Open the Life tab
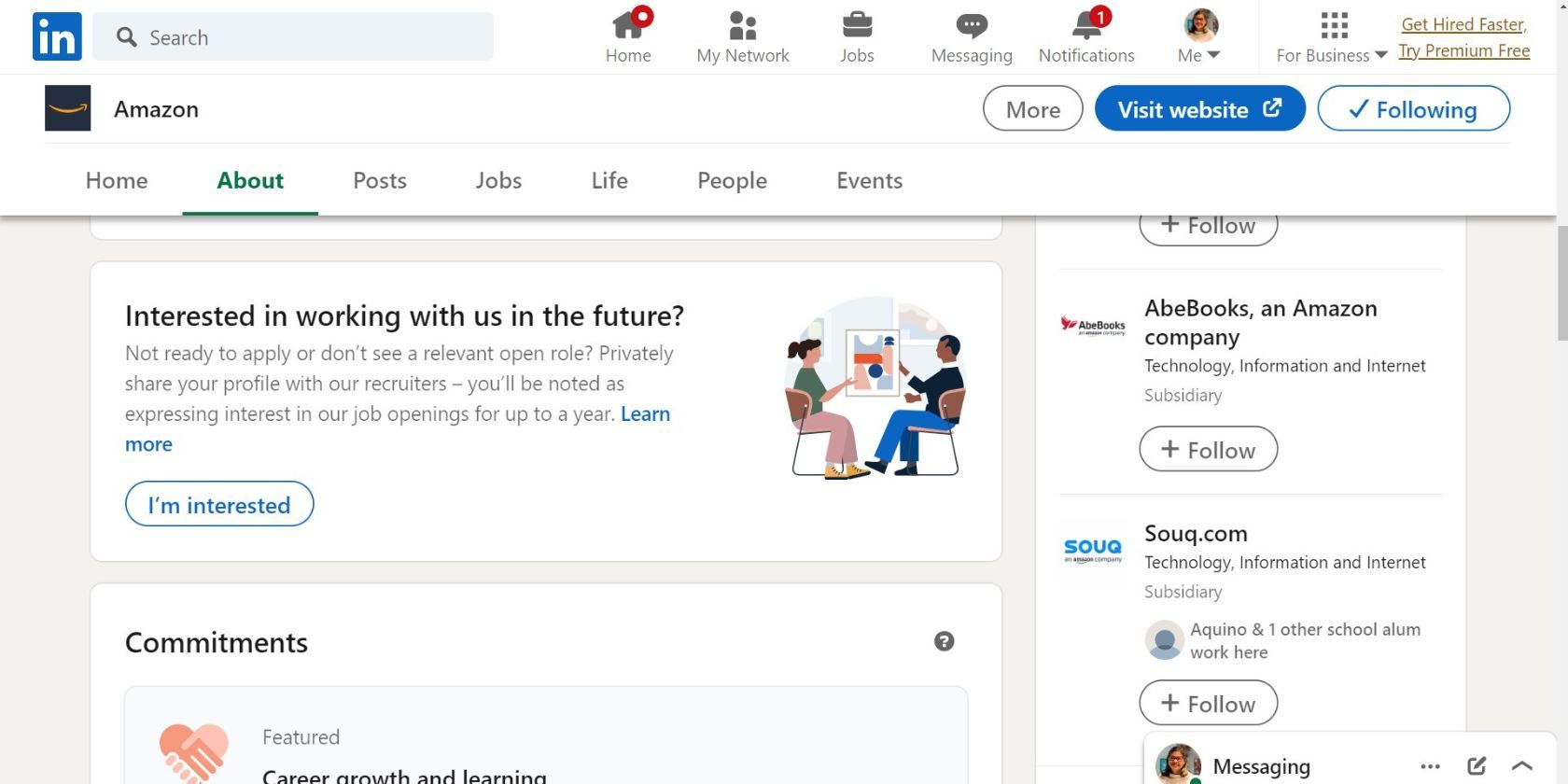Image resolution: width=1568 pixels, height=784 pixels. [609, 180]
